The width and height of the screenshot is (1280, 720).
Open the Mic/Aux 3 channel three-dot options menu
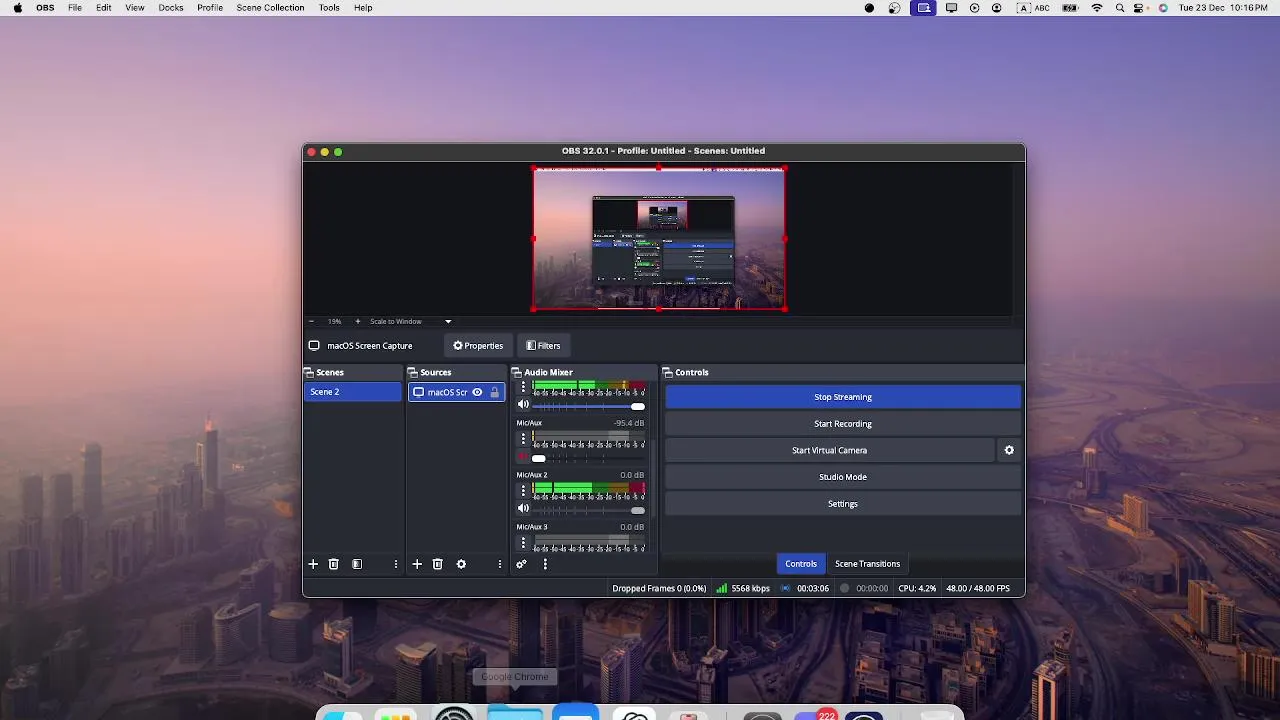(x=522, y=543)
